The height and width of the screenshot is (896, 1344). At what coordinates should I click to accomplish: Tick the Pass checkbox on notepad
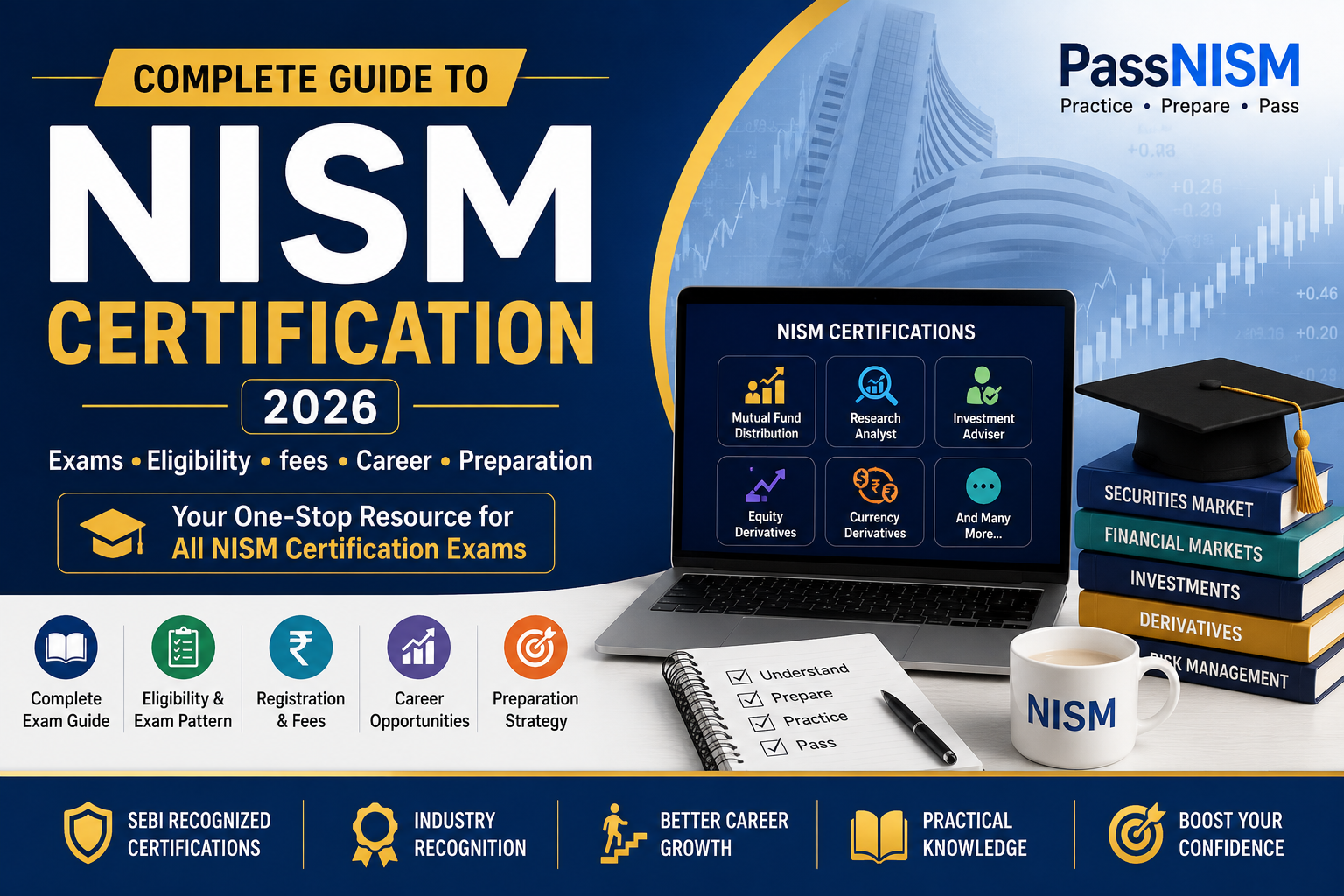pyautogui.click(x=773, y=746)
